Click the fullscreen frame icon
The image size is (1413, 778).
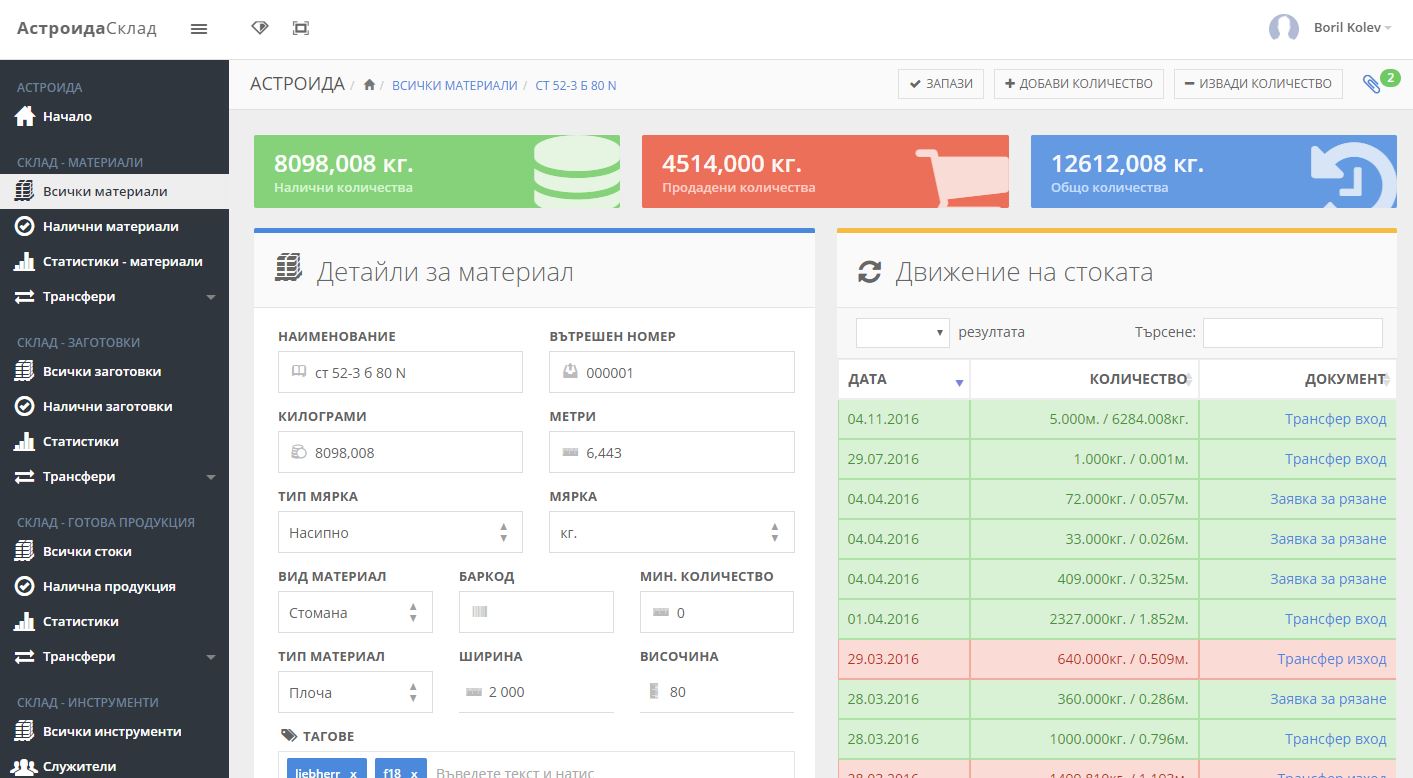tap(301, 28)
